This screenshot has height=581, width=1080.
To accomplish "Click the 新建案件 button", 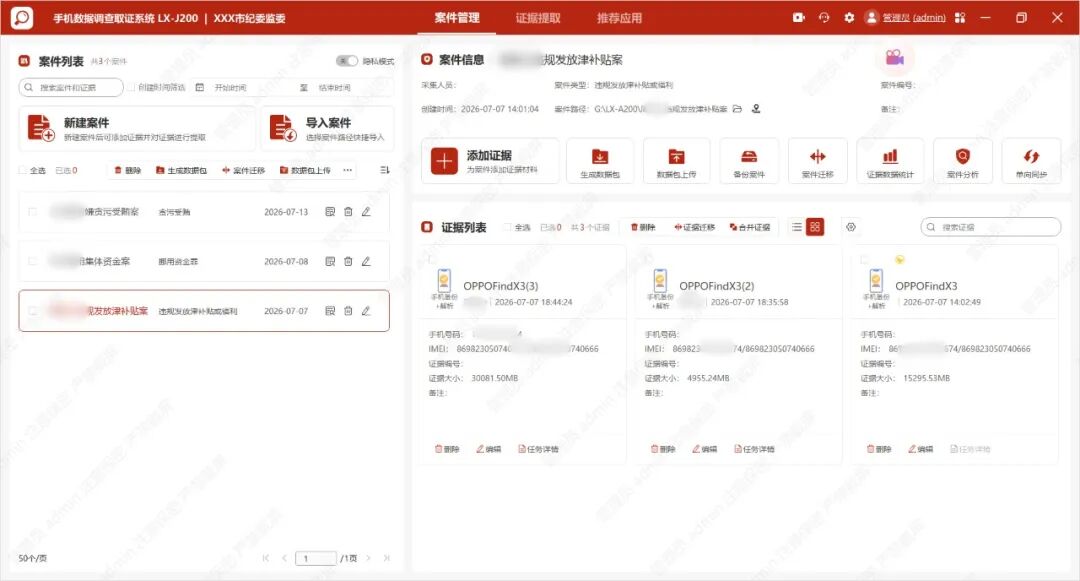I will point(137,129).
